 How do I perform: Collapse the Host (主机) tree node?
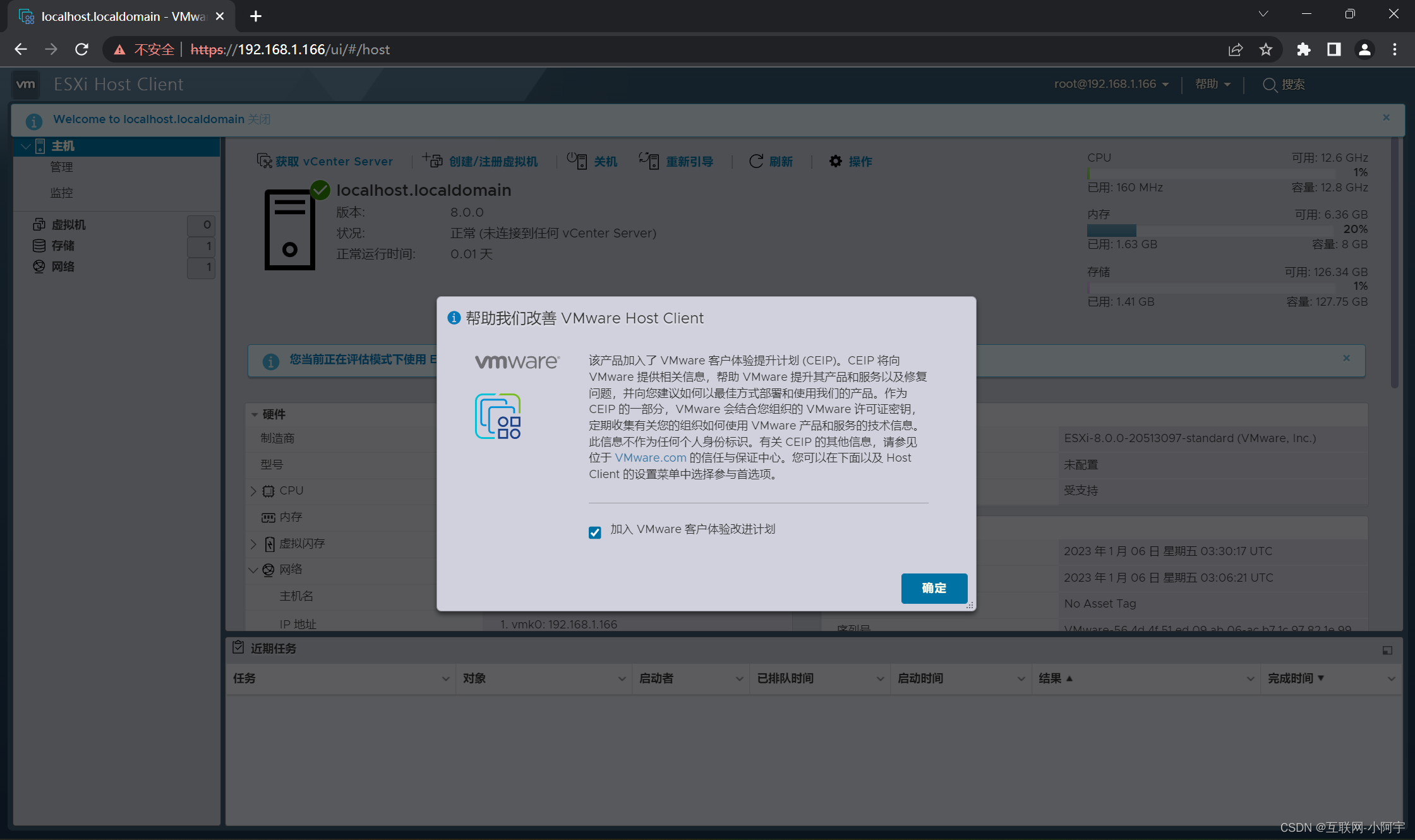(26, 147)
